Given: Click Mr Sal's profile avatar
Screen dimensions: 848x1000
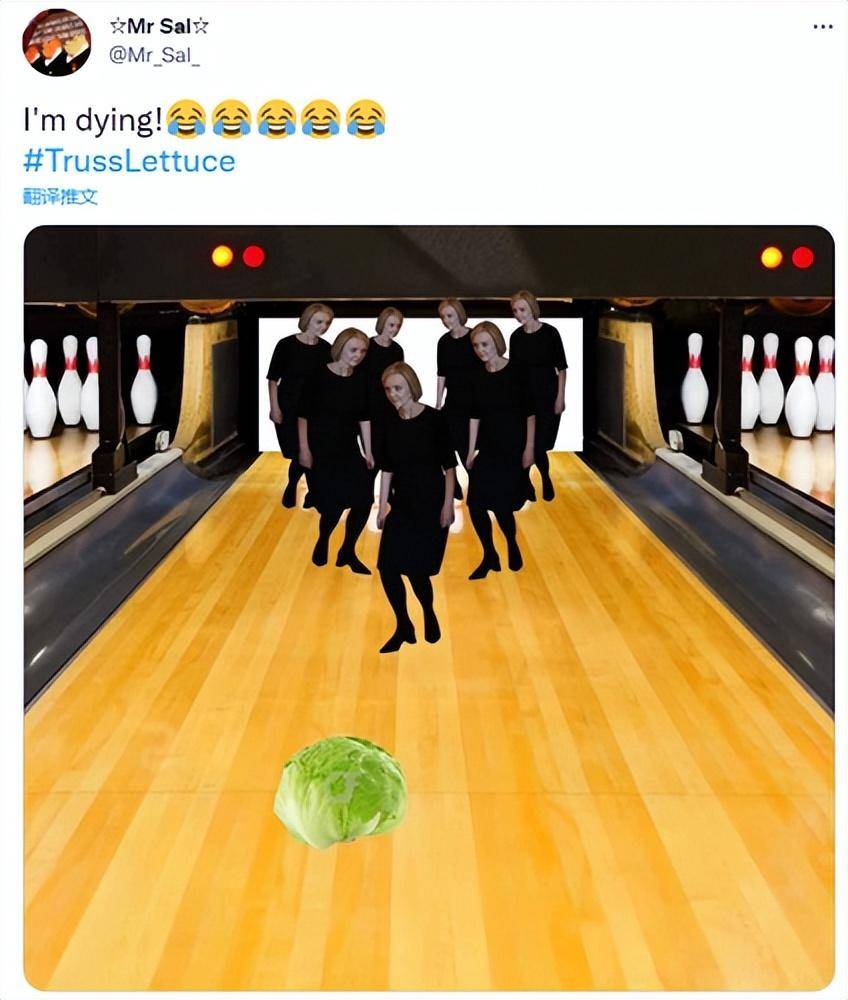Looking at the screenshot, I should pos(57,42).
